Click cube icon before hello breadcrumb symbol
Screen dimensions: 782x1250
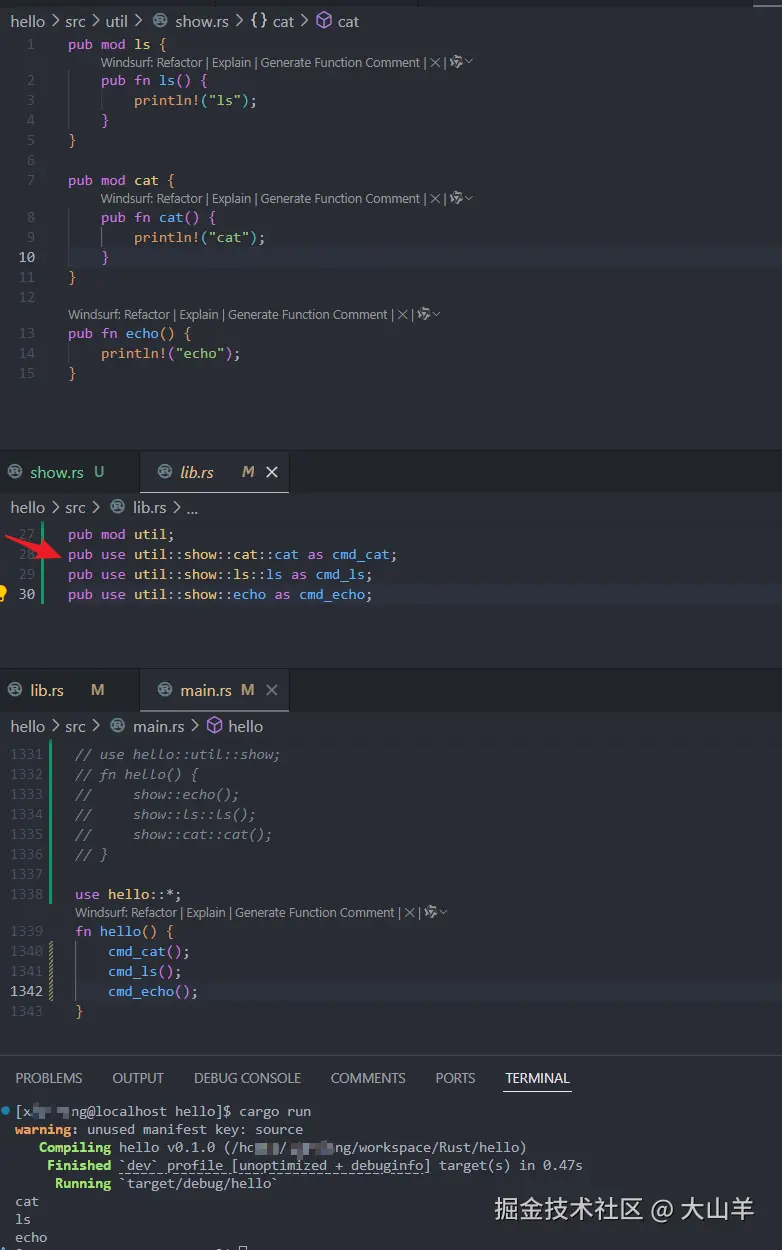click(214, 726)
